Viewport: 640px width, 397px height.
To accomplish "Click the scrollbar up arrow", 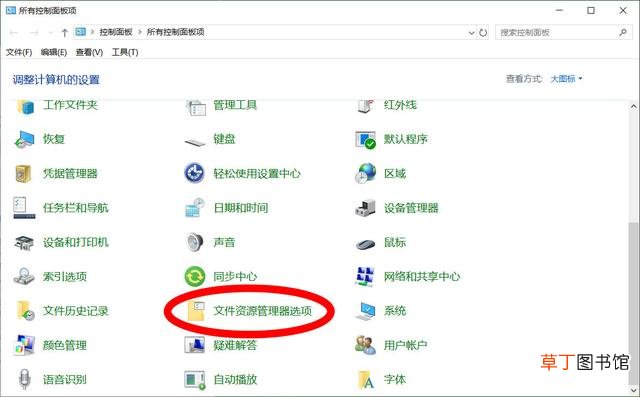I will [x=633, y=106].
